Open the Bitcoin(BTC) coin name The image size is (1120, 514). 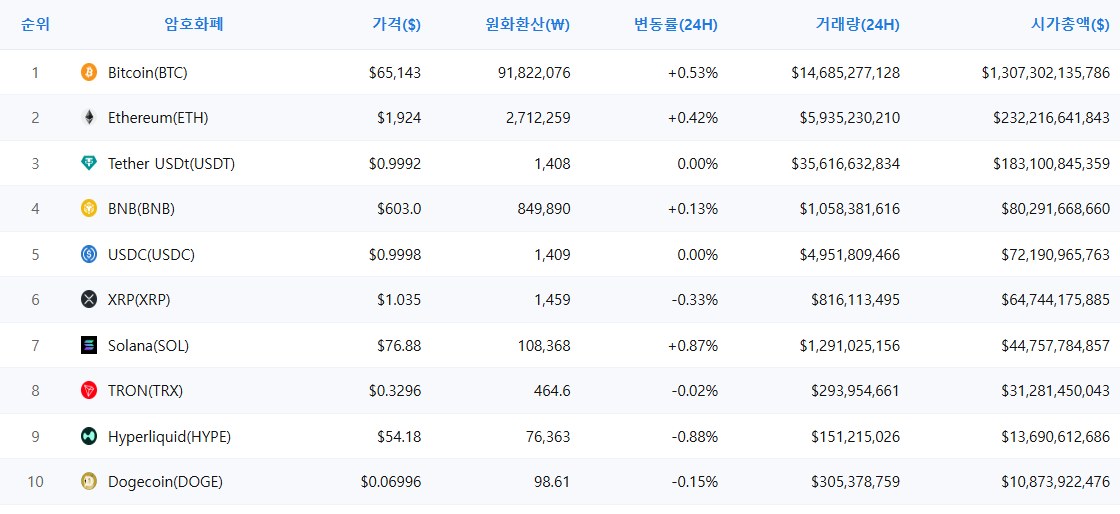click(x=148, y=72)
